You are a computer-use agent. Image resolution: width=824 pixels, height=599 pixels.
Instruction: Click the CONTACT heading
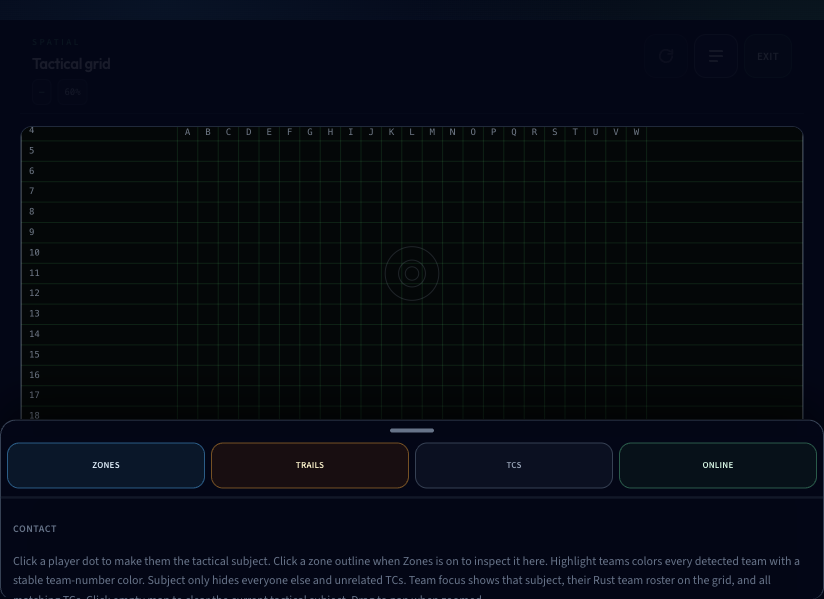35,529
